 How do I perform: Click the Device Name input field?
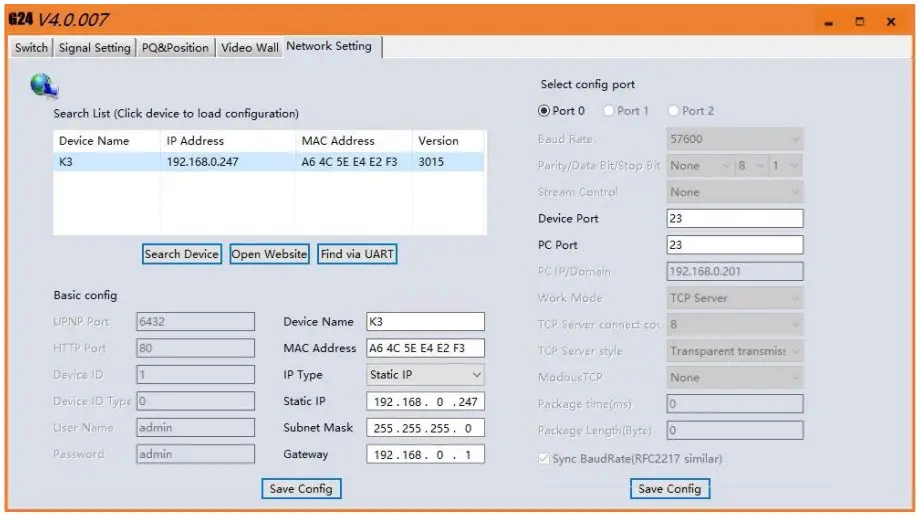pos(426,322)
